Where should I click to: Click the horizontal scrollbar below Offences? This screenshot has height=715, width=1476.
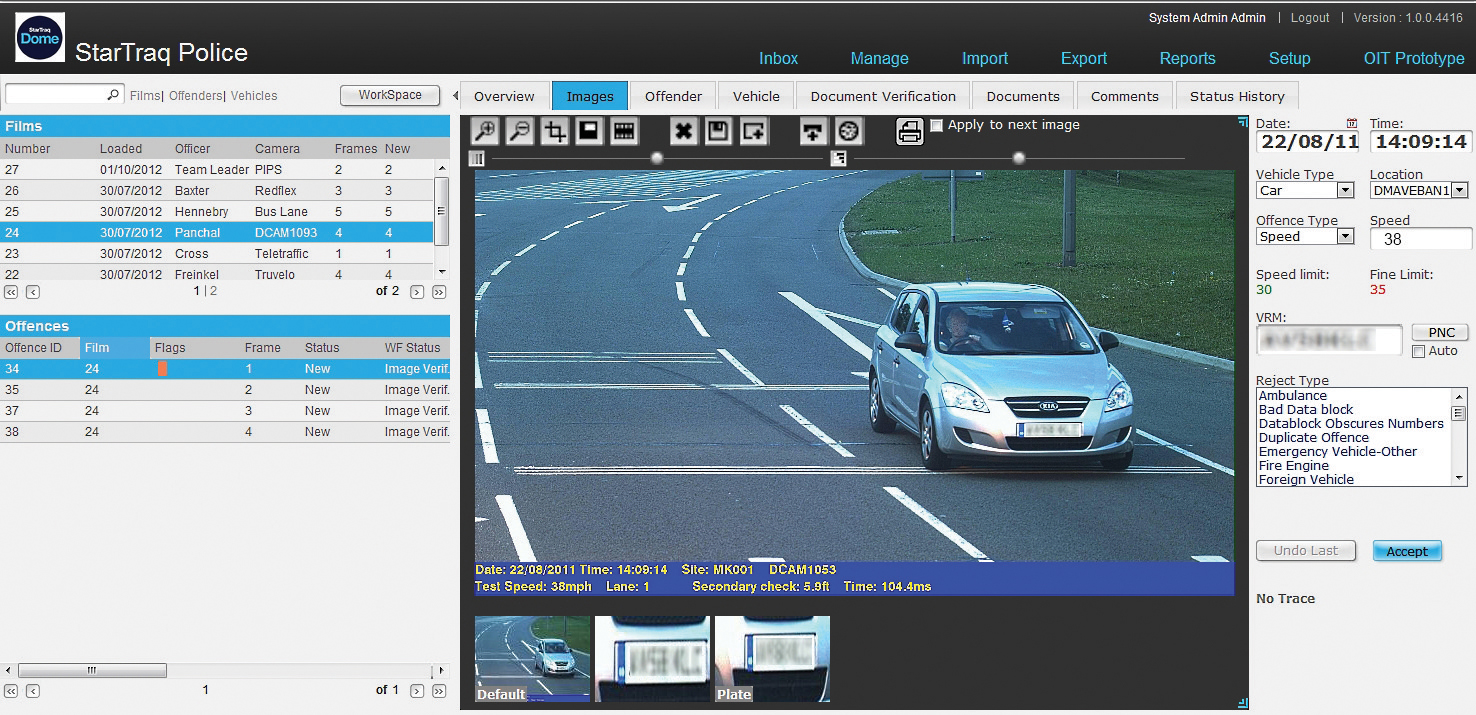click(x=92, y=670)
